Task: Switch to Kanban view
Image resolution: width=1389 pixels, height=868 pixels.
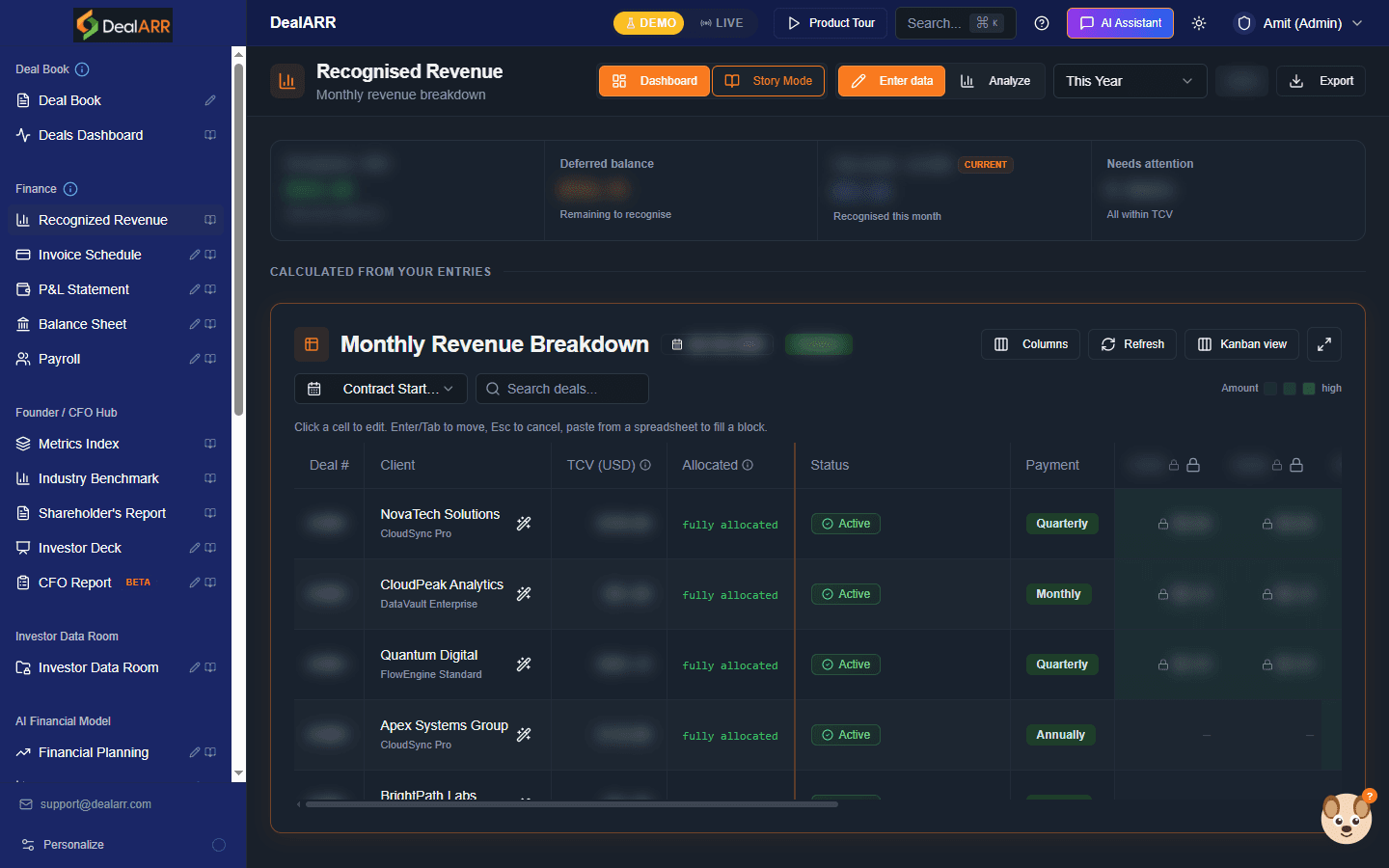Action: tap(1242, 344)
